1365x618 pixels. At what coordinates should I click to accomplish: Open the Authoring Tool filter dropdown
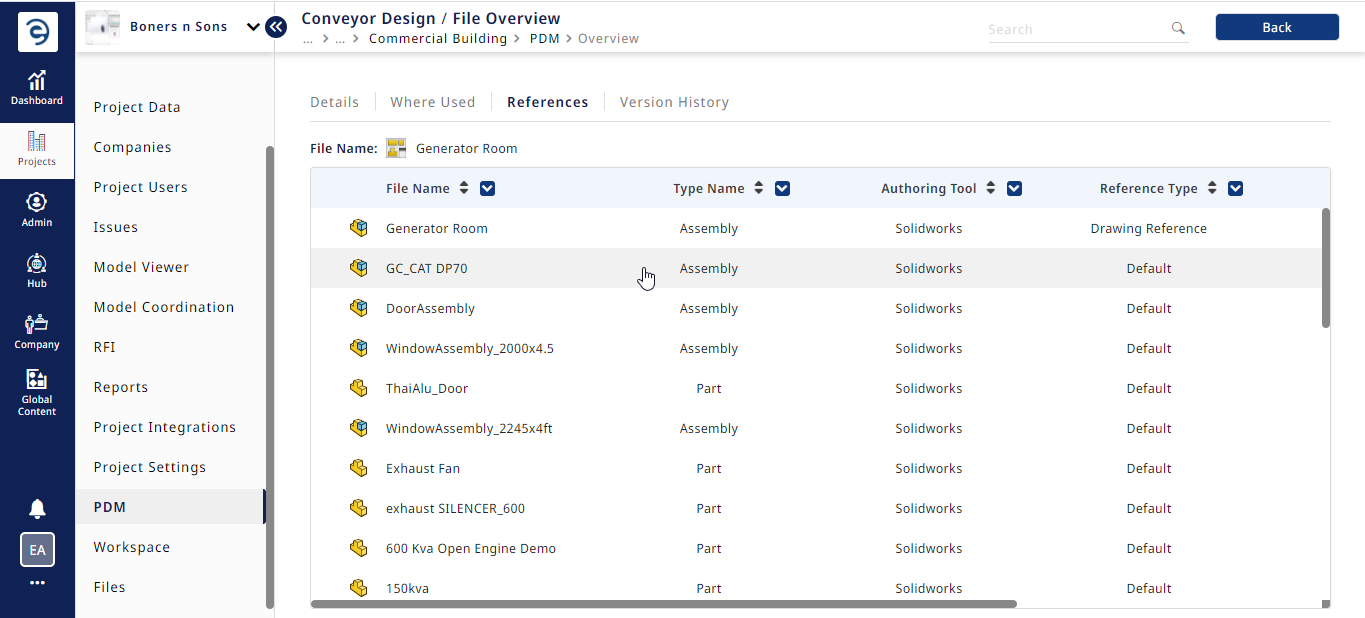pos(1014,188)
